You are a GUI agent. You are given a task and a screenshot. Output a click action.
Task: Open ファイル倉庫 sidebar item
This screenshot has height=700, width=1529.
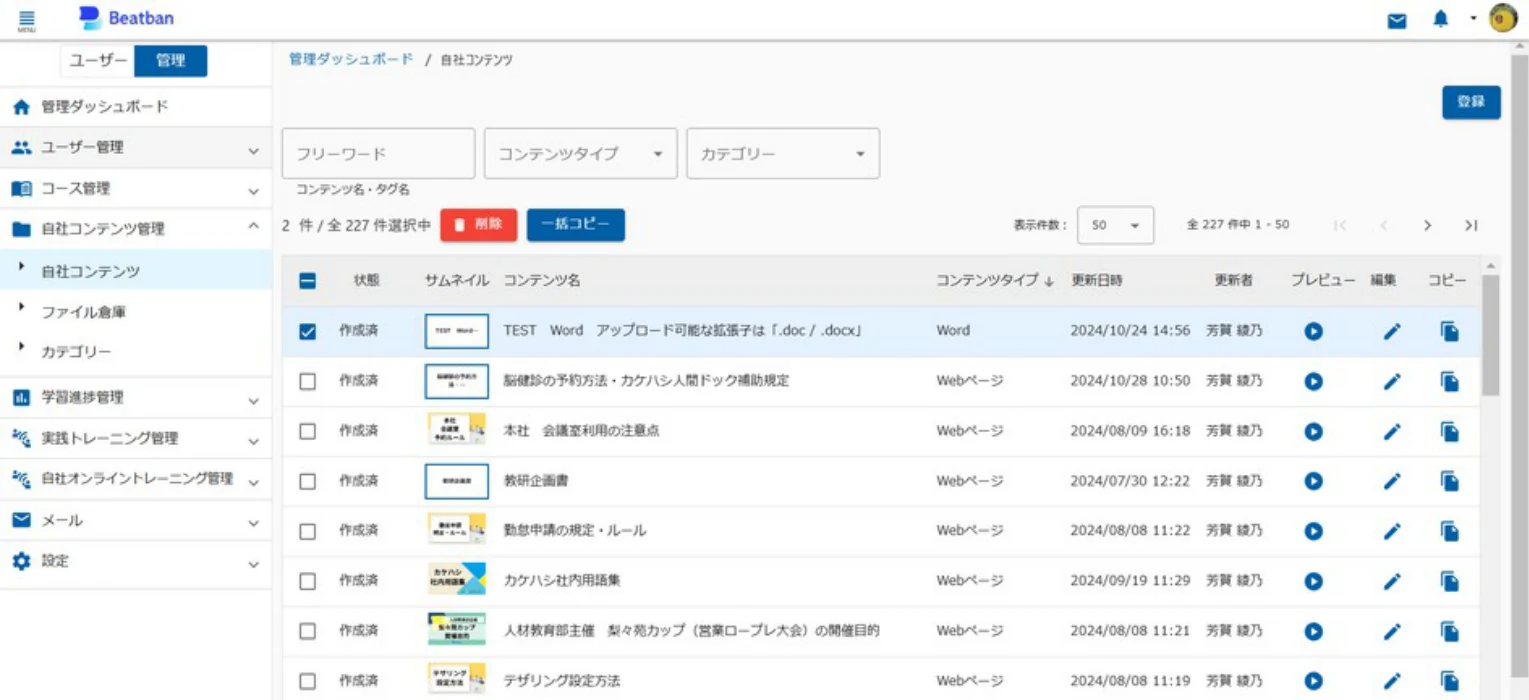point(136,312)
